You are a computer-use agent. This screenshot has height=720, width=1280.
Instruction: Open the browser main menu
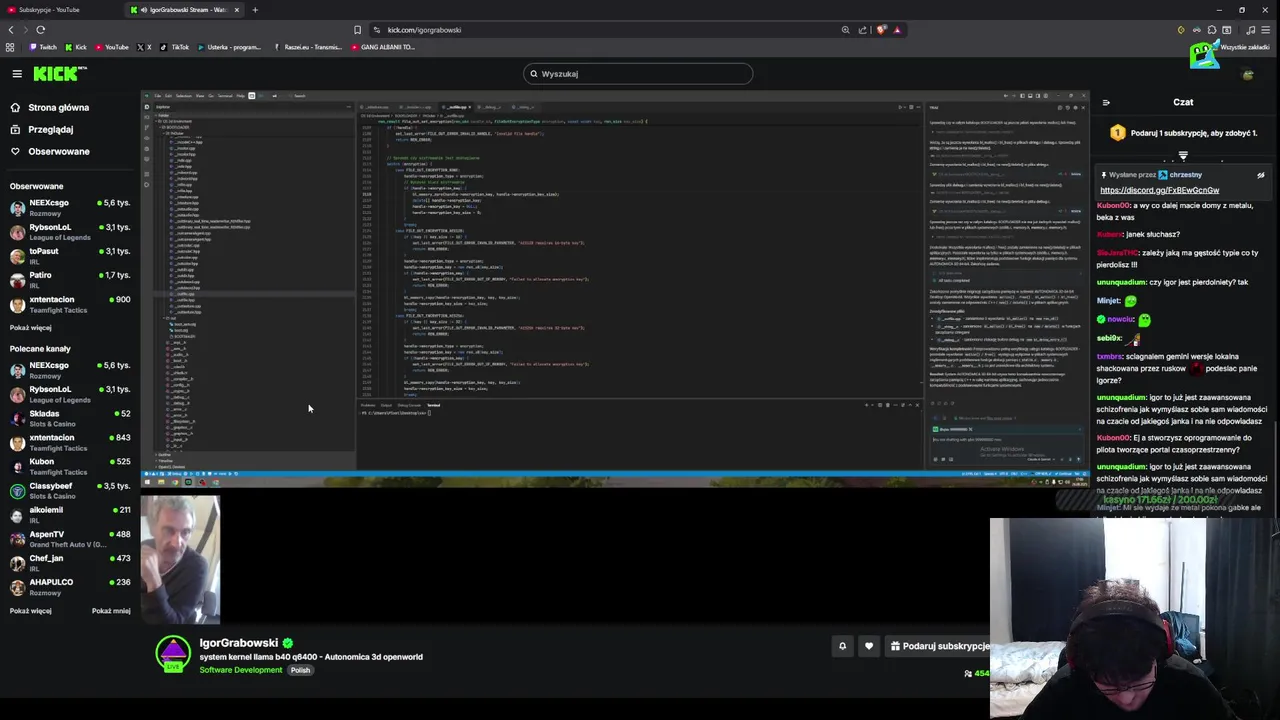(x=1268, y=30)
